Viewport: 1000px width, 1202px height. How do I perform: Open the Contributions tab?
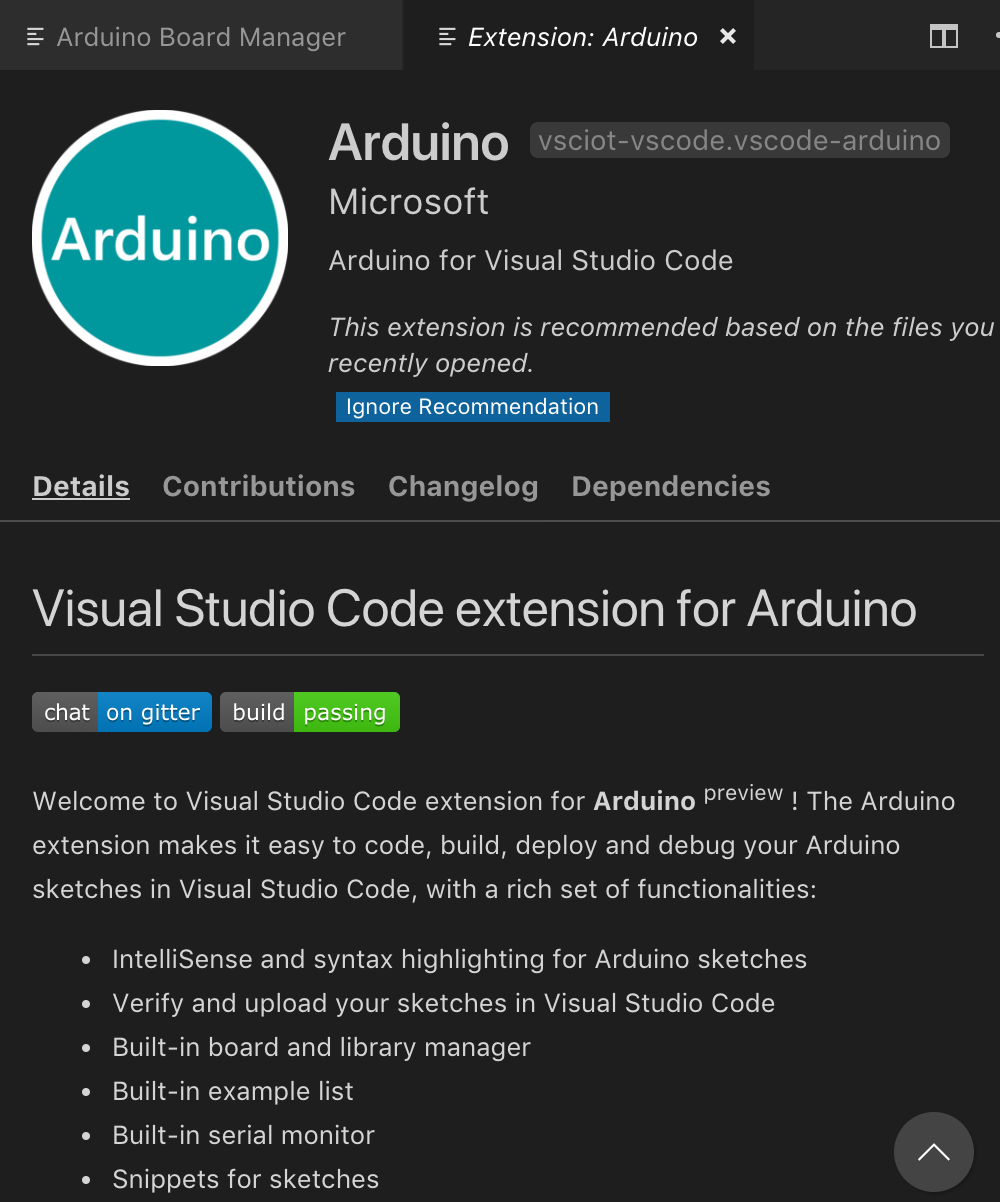258,487
